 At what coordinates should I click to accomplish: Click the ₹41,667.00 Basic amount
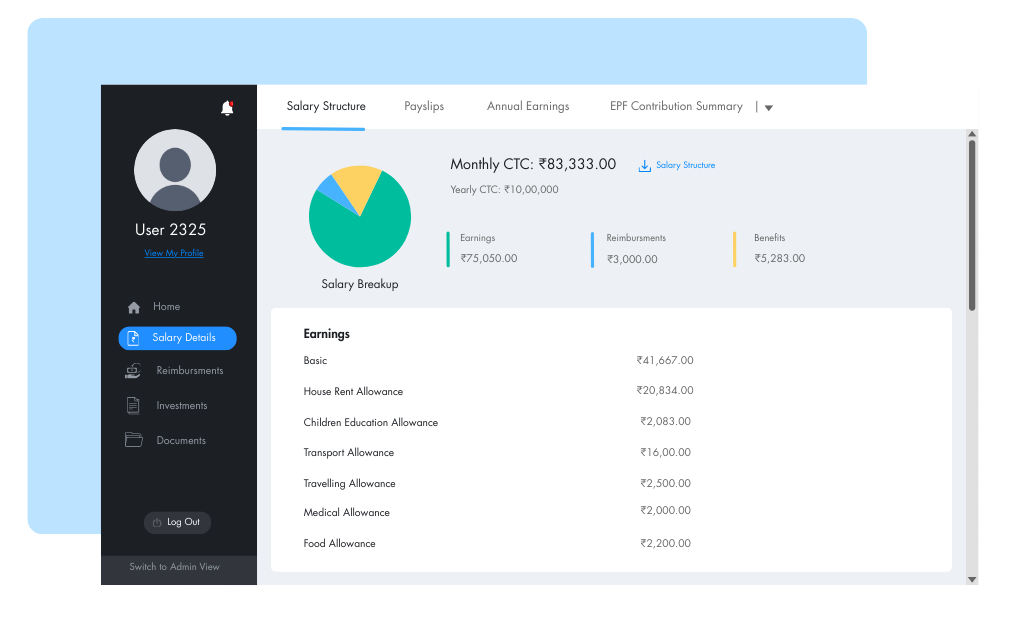tap(665, 360)
